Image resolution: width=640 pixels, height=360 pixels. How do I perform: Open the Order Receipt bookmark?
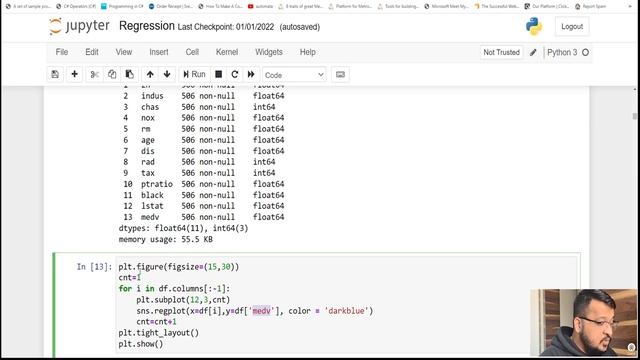[171, 6]
